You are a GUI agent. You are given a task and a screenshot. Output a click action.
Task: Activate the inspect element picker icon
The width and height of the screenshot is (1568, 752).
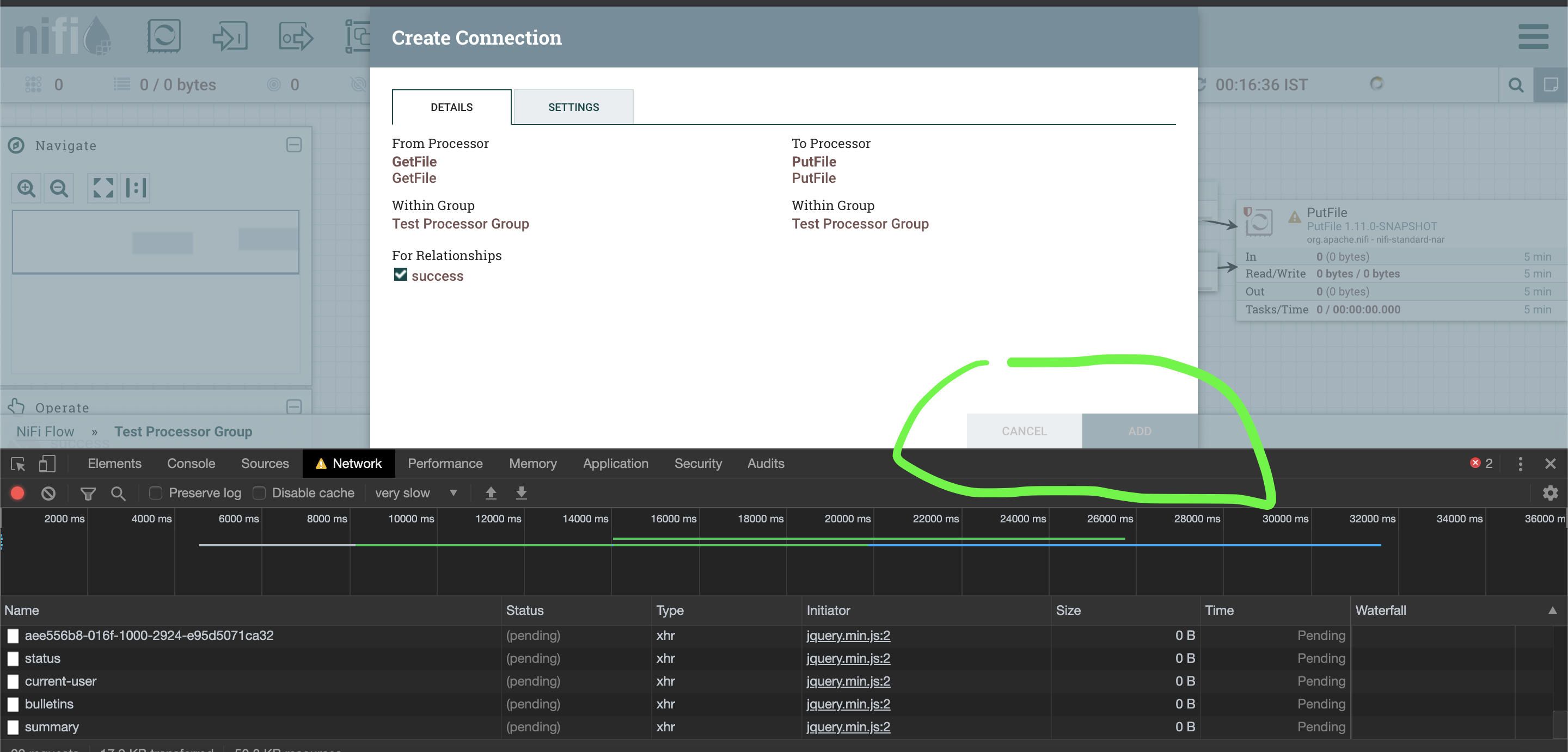(17, 464)
